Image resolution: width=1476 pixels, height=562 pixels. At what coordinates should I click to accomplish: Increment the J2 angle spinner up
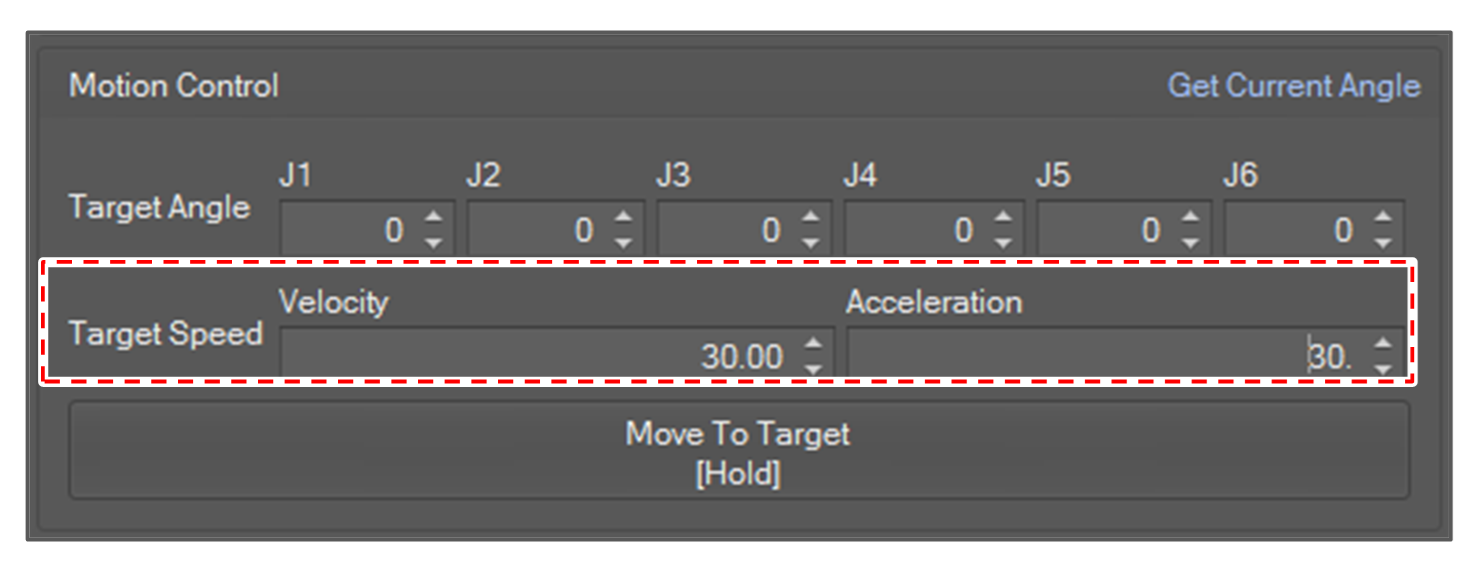622,217
